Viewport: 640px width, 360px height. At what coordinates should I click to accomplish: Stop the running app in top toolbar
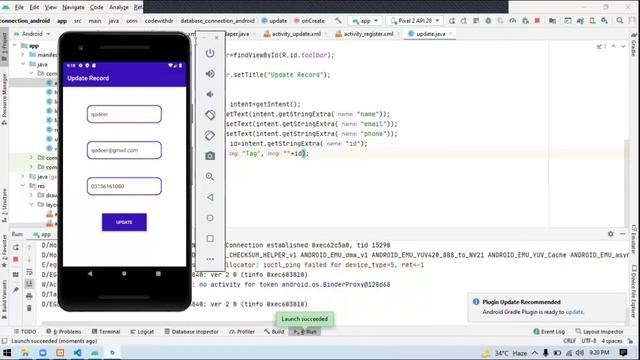(537, 20)
